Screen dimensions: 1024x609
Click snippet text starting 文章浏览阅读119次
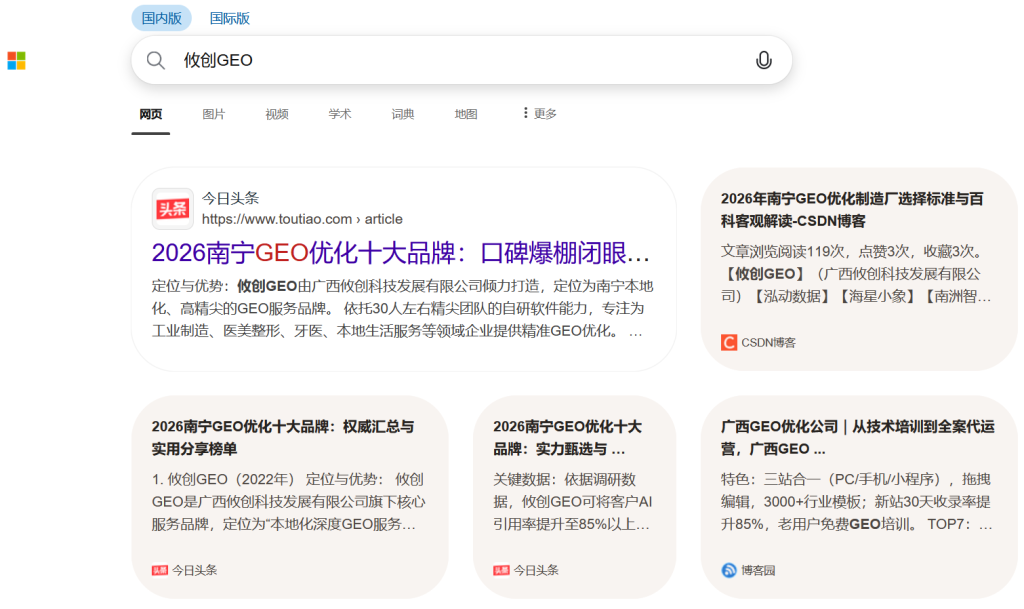(856, 274)
